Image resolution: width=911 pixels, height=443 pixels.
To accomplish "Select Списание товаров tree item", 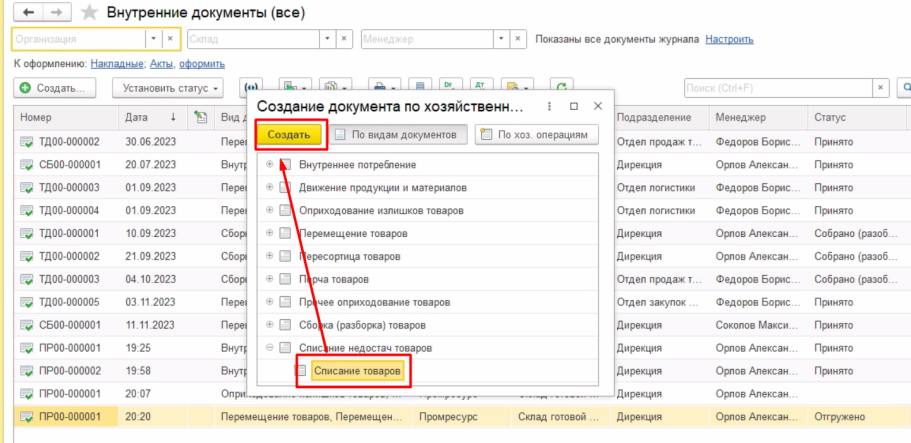I will 357,371.
